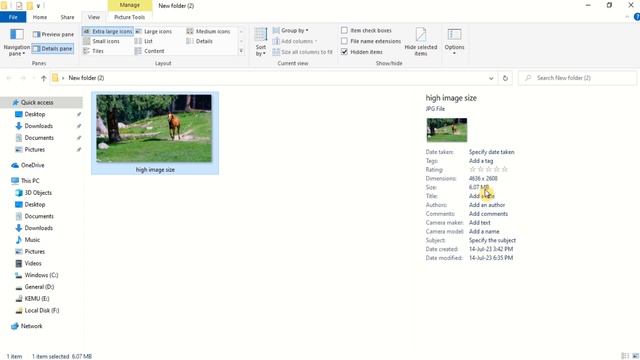Select Large icons layout

(x=153, y=31)
